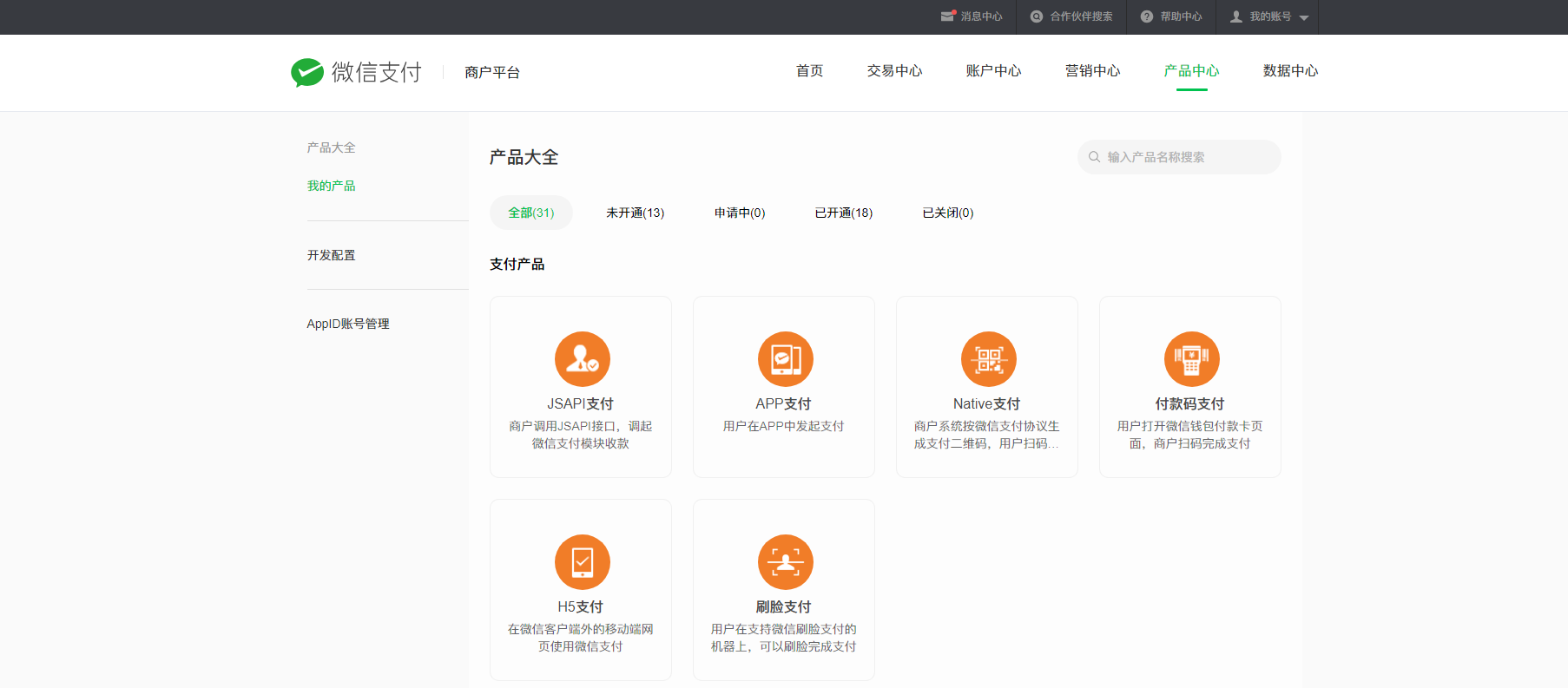Click the 帮助中心 question mark icon
1568x688 pixels.
(1147, 16)
